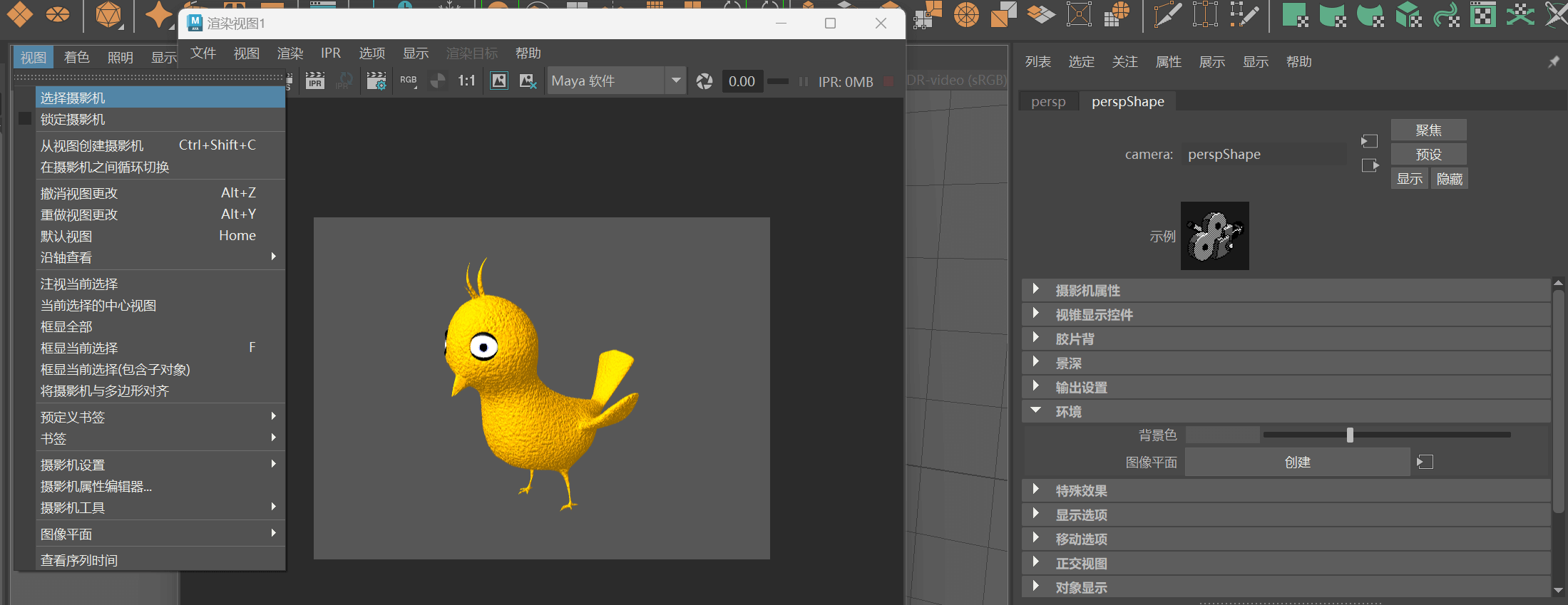Expand the 正交视图 section
The image size is (1568, 605).
point(1286,563)
